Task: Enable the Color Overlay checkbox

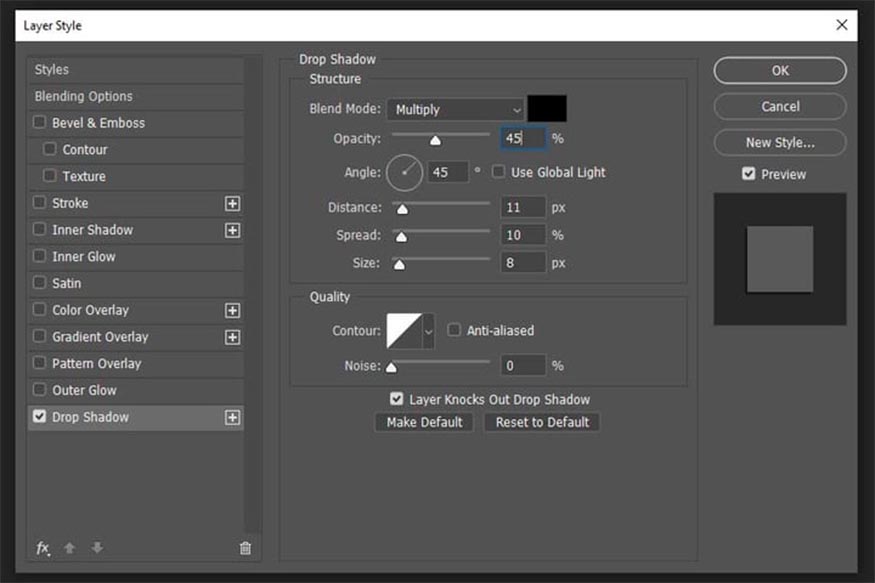Action: click(39, 310)
